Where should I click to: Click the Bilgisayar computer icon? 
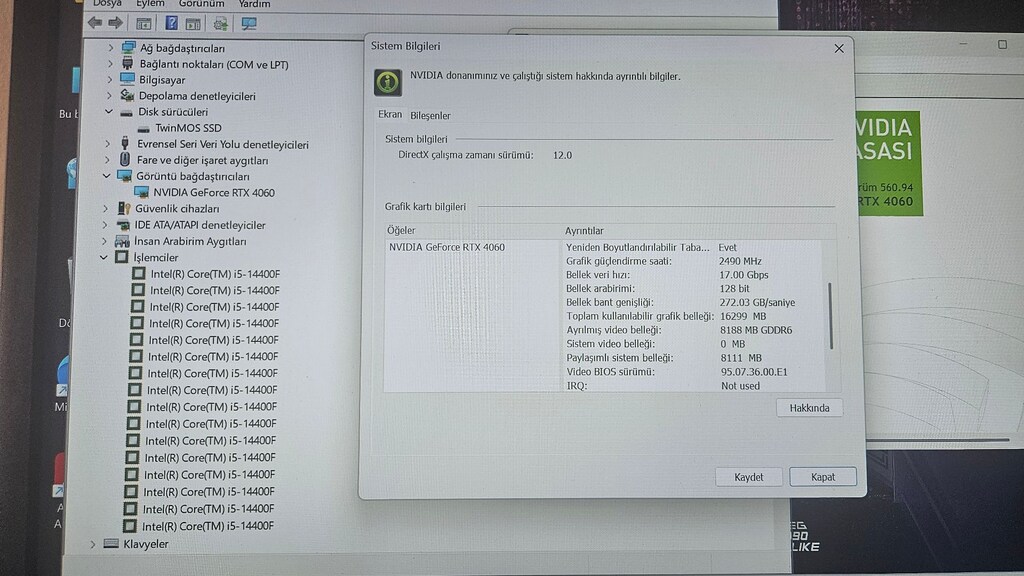pyautogui.click(x=127, y=79)
